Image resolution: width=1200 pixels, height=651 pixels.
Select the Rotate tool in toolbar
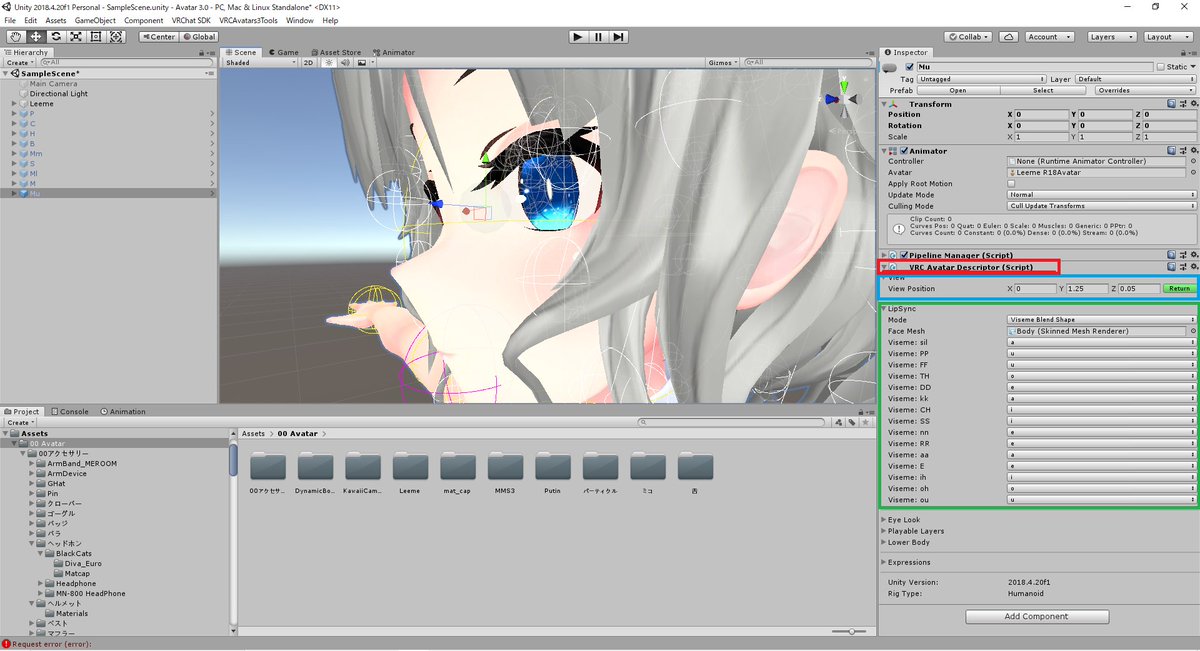pos(56,36)
